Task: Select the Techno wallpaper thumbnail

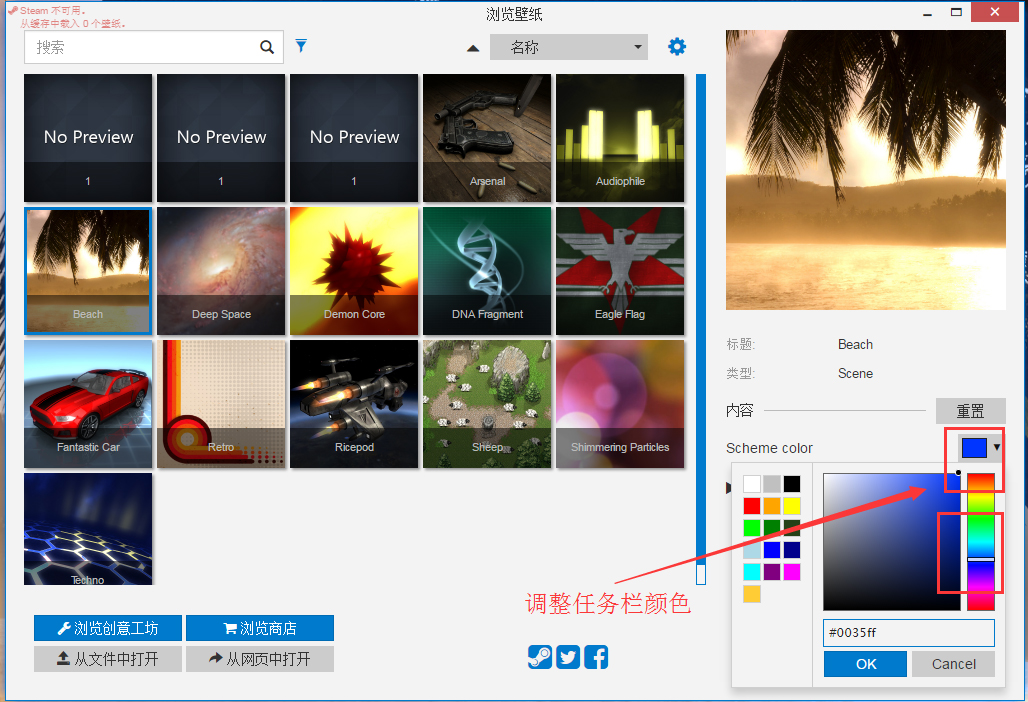Action: tap(88, 529)
